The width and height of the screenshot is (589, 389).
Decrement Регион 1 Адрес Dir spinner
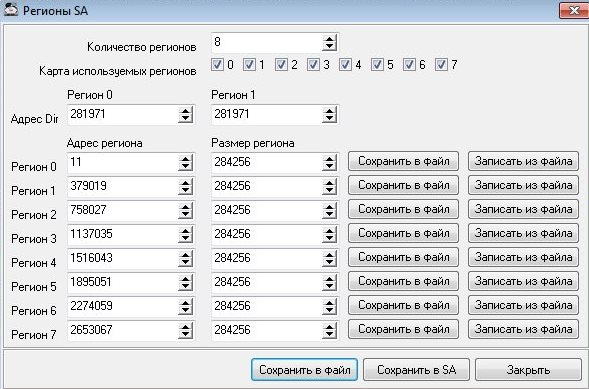(329, 119)
